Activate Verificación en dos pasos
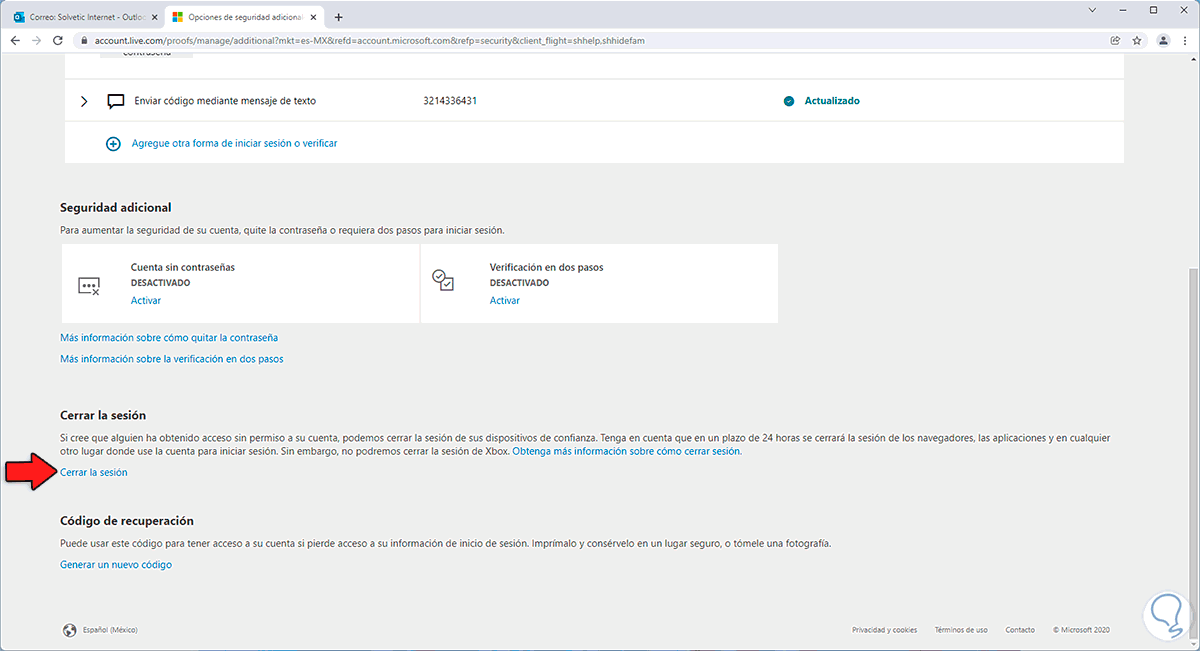 click(x=504, y=301)
